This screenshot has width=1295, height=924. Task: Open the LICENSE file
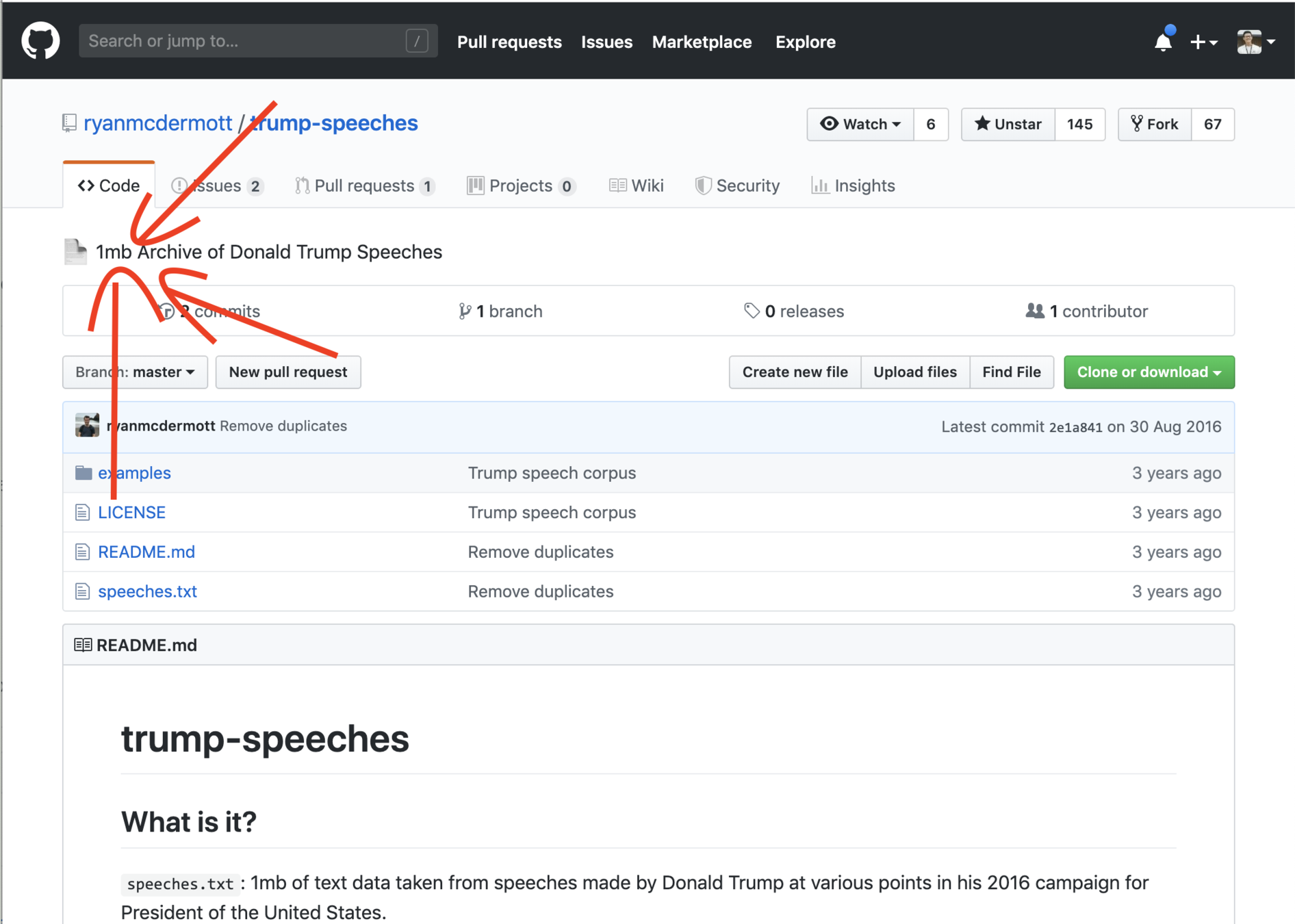131,513
